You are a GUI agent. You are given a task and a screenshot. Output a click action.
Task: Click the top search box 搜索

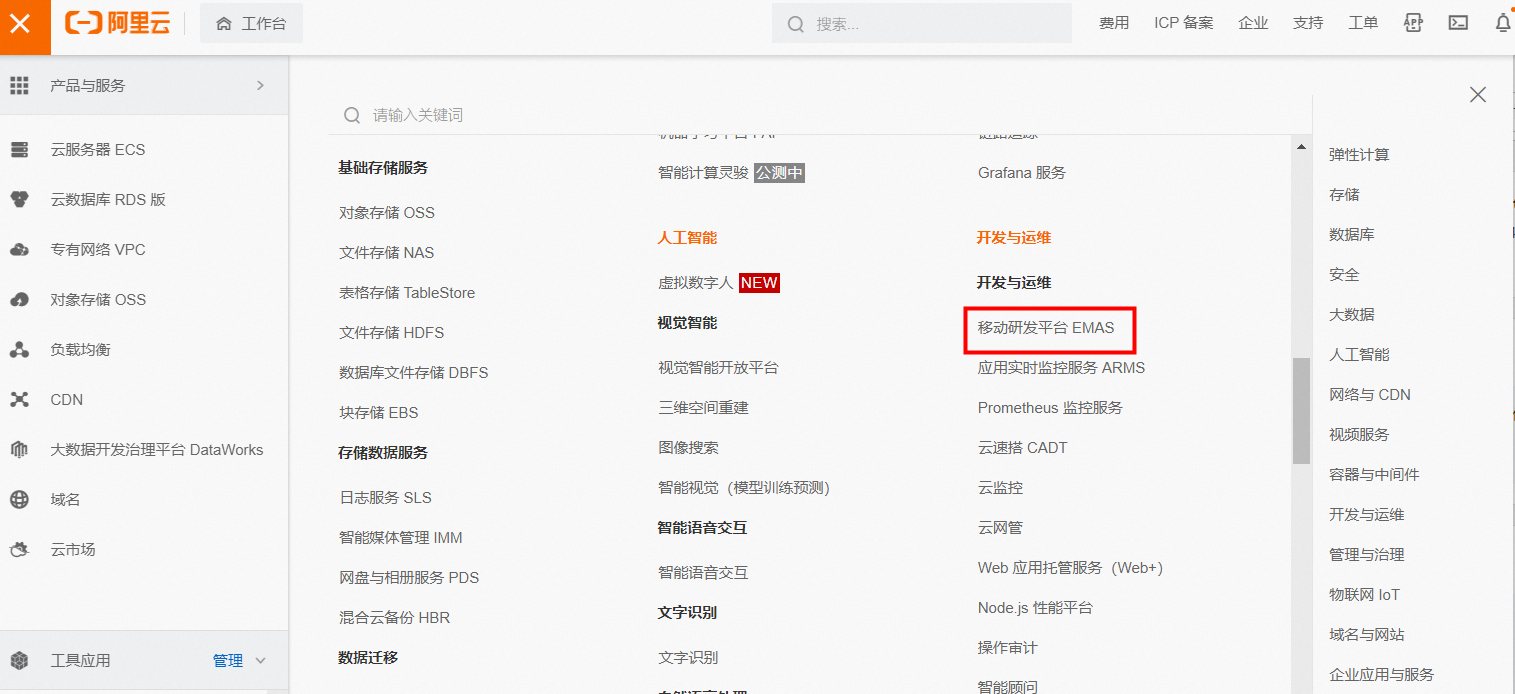(921, 23)
